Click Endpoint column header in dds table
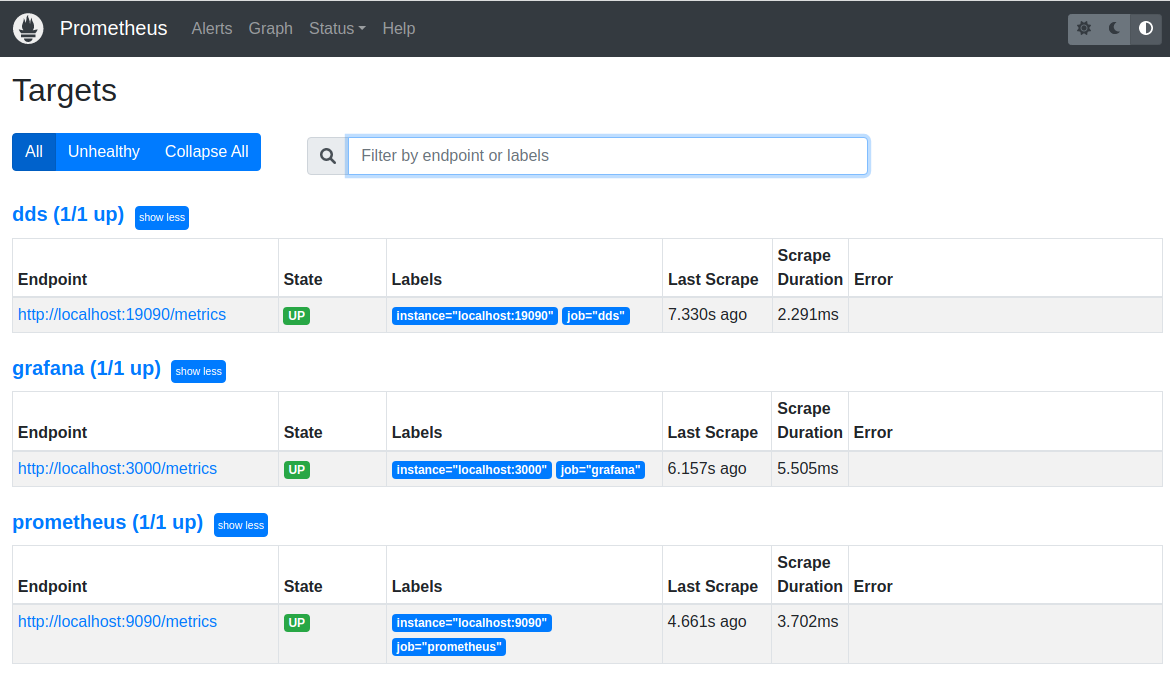 (52, 279)
